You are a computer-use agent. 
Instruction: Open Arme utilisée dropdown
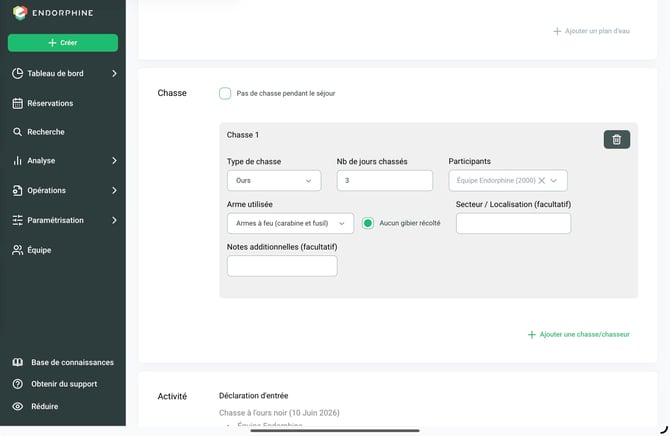coord(290,223)
